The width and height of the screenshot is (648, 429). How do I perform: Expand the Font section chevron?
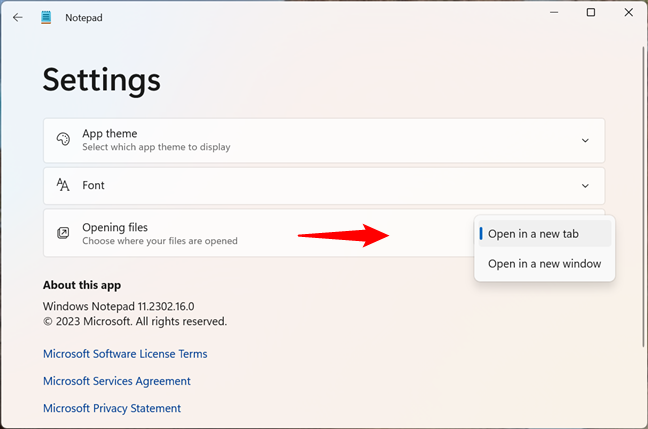point(585,186)
